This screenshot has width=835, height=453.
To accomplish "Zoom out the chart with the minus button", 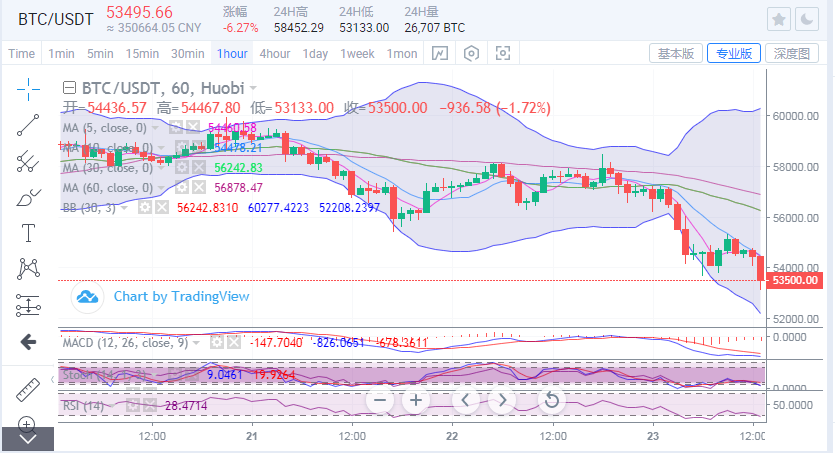I will [x=380, y=400].
